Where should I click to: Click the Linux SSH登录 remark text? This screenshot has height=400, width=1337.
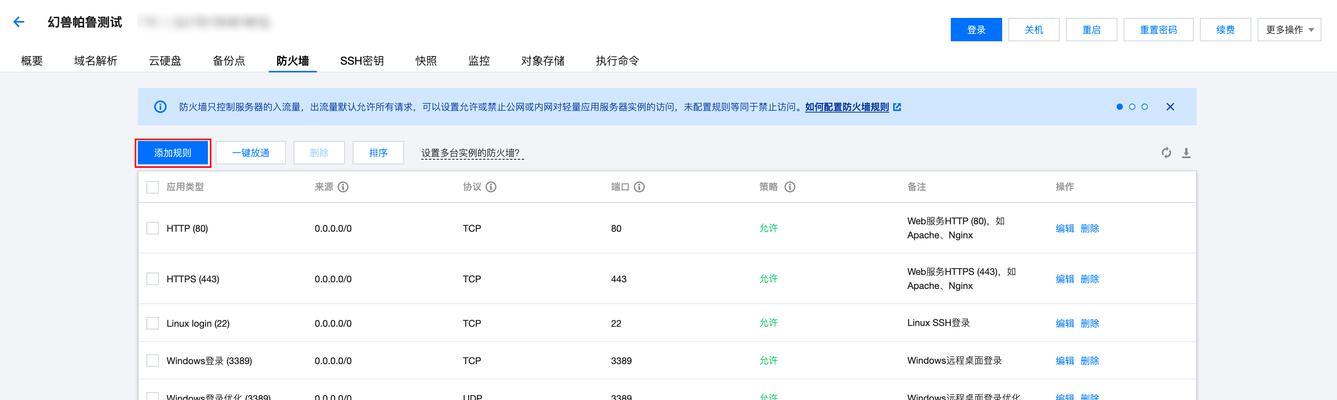[939, 323]
